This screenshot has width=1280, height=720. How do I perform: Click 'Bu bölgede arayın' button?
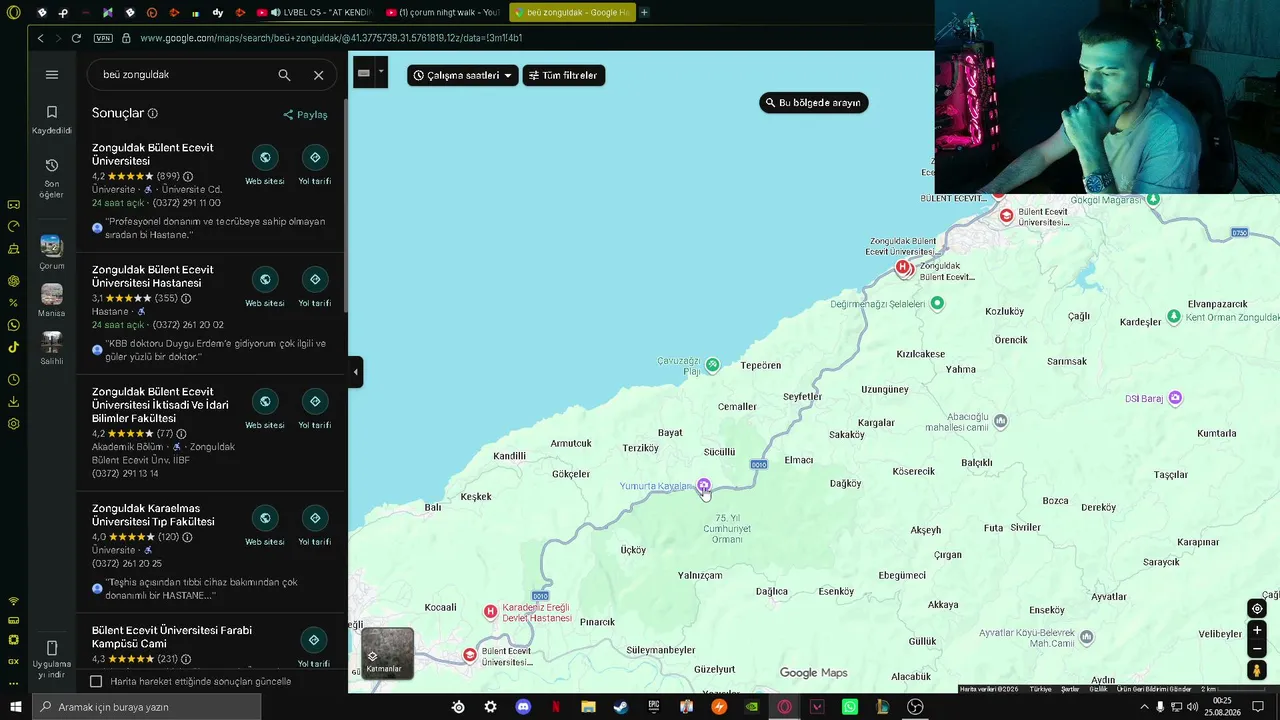pos(814,103)
